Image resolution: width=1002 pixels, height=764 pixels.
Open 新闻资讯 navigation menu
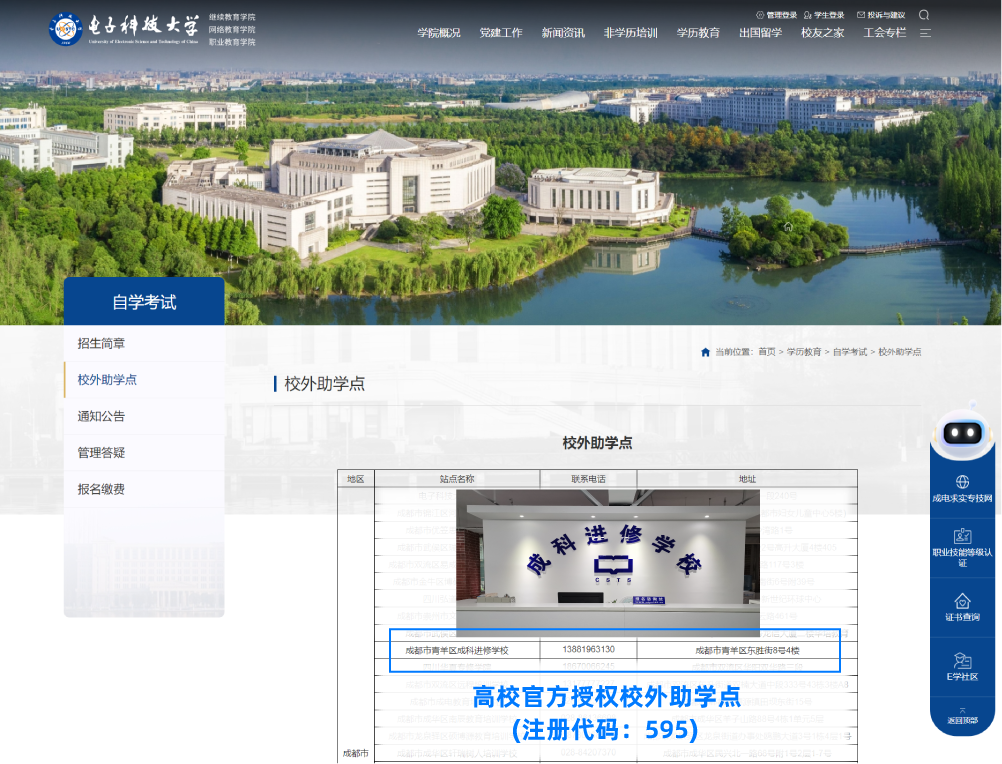click(x=563, y=33)
